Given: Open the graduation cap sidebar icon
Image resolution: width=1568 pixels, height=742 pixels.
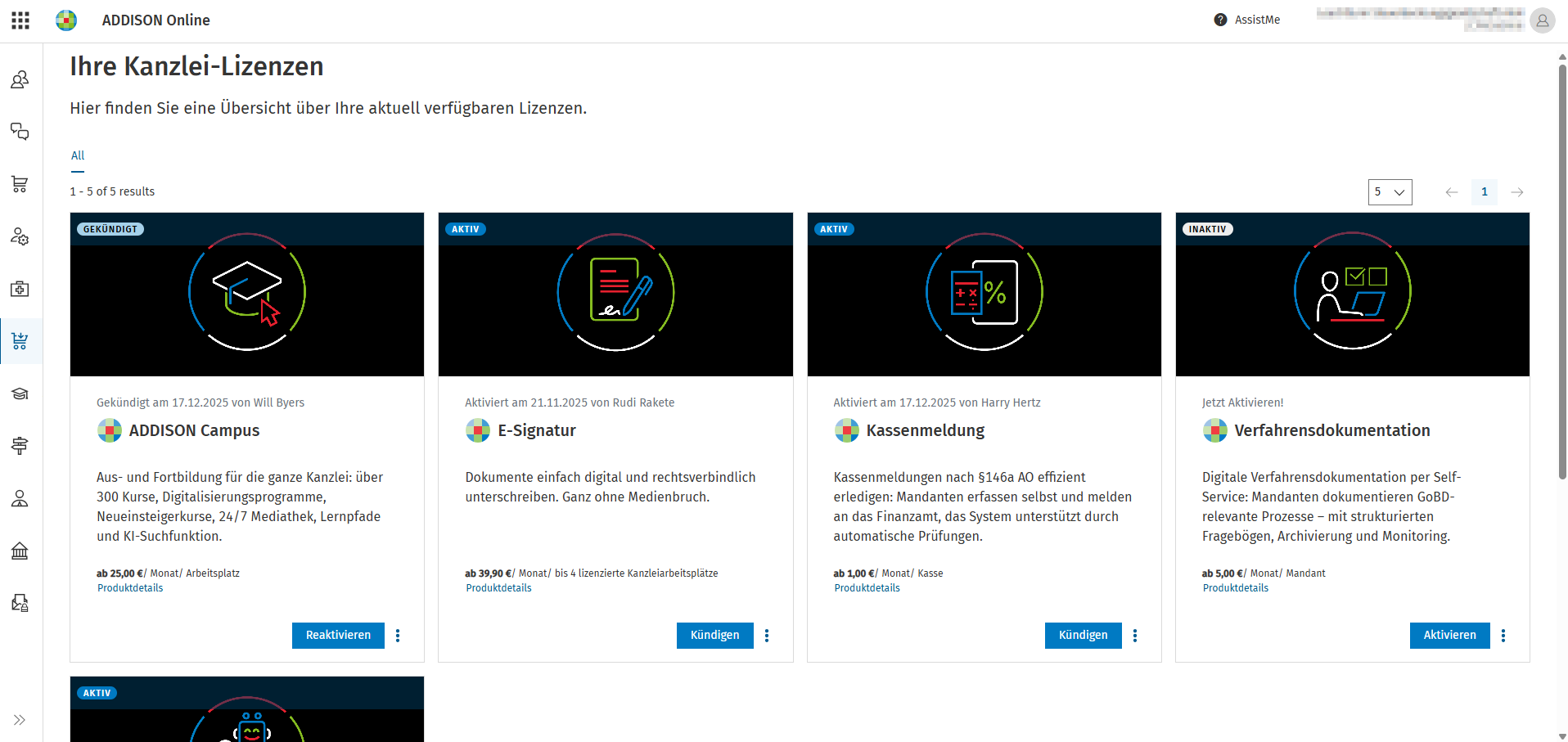Looking at the screenshot, I should pos(20,393).
